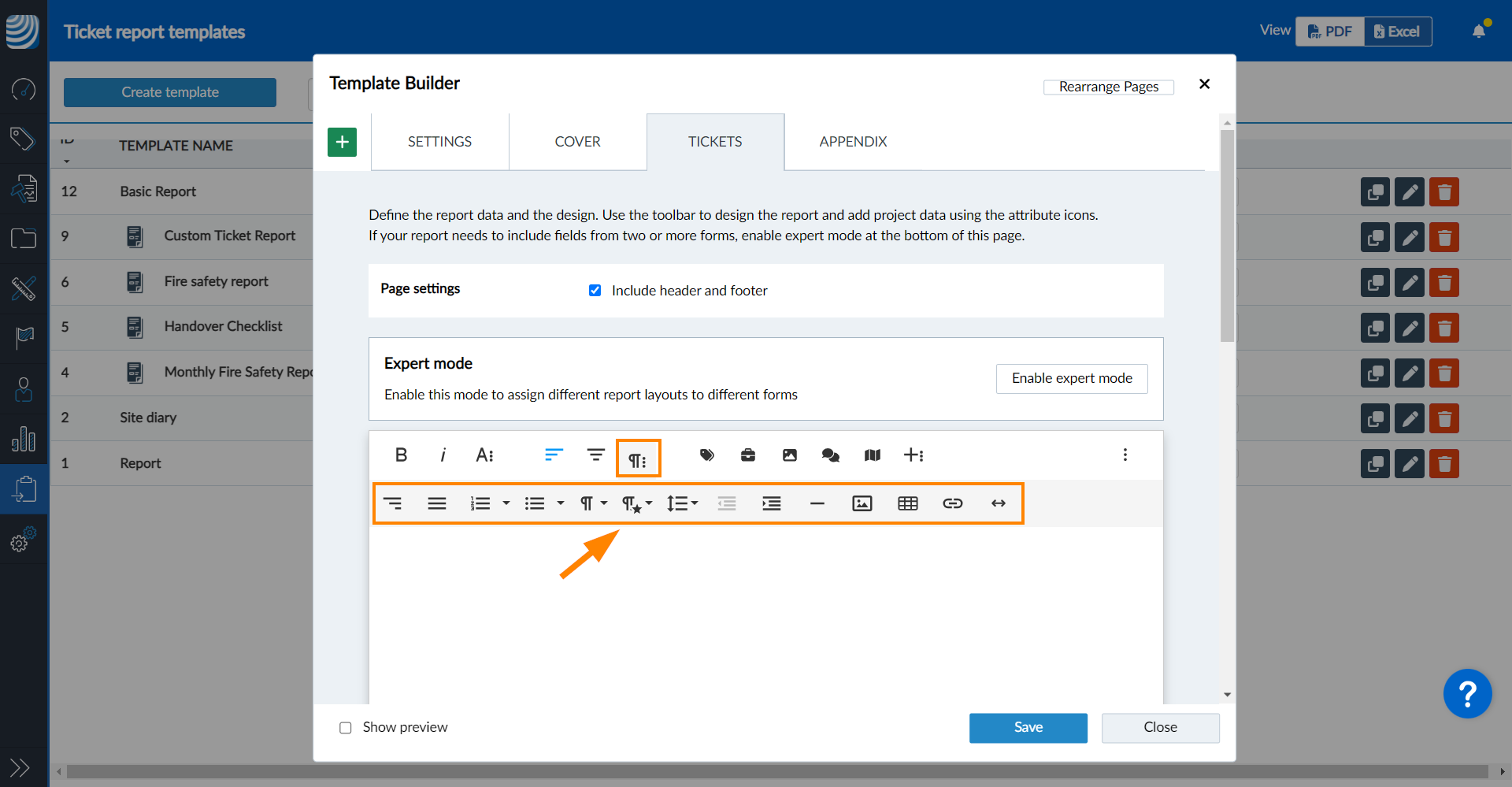
Task: Uncheck Include header and footer
Action: tap(595, 291)
